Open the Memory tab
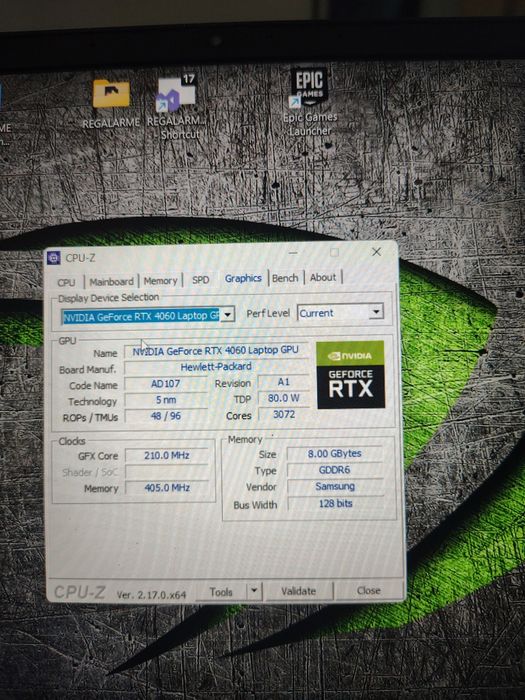Screen dimensions: 525x700 160,281
